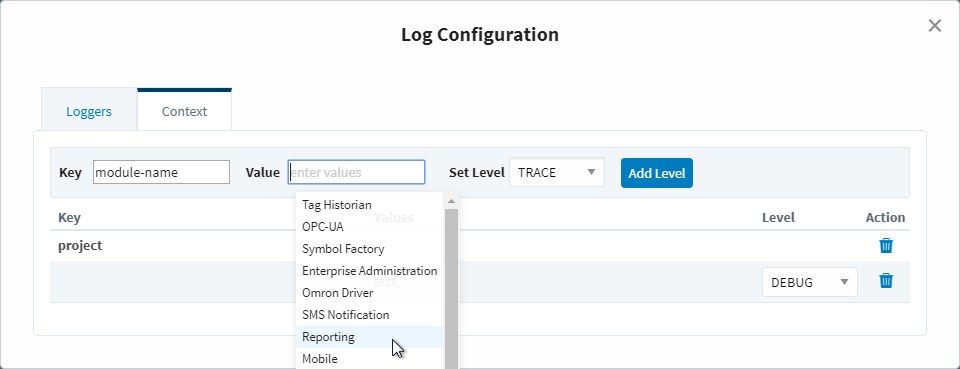960x369 pixels.
Task: Choose Reporting from the list
Action: click(x=370, y=337)
